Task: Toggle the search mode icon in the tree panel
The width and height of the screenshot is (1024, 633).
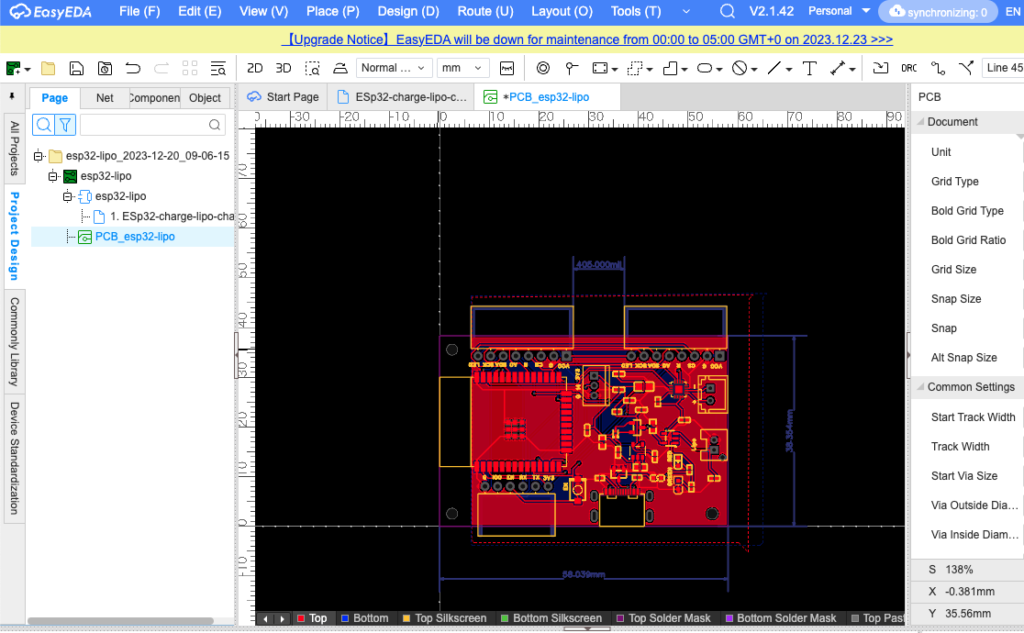Action: tap(44, 124)
